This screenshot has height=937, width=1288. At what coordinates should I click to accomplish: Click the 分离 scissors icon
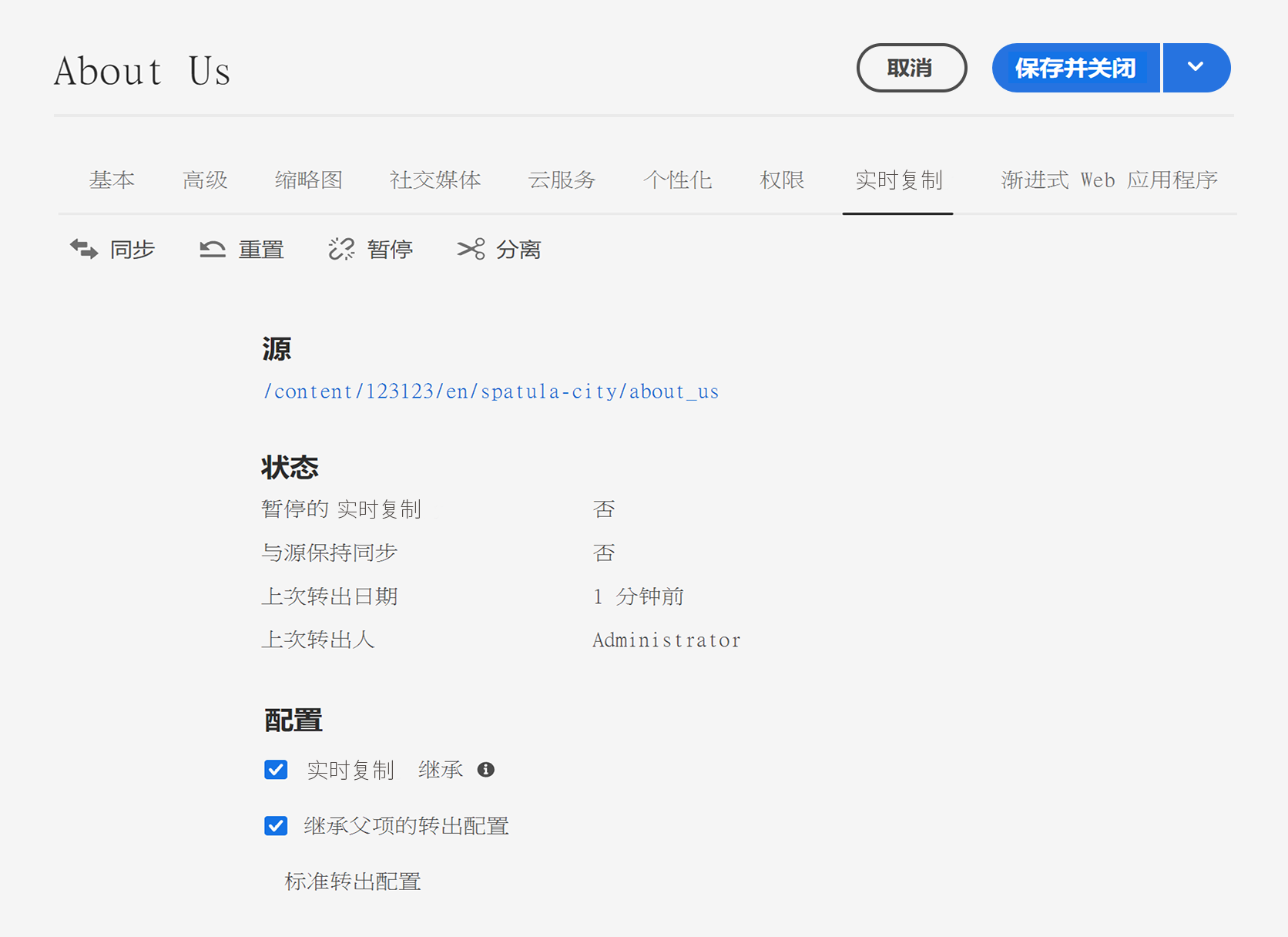471,249
